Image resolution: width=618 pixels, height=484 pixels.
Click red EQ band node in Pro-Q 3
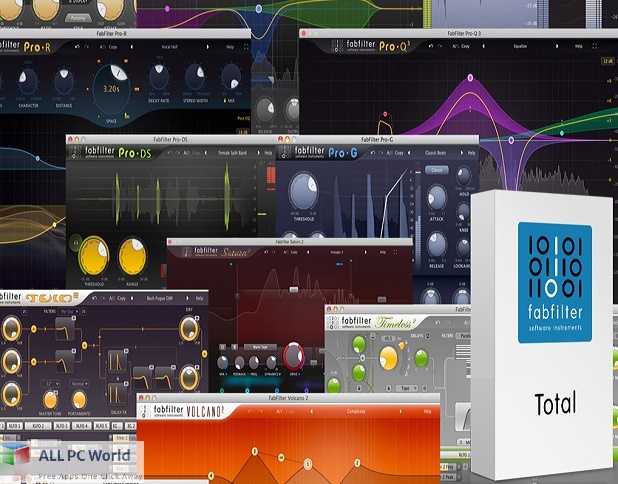tap(385, 114)
